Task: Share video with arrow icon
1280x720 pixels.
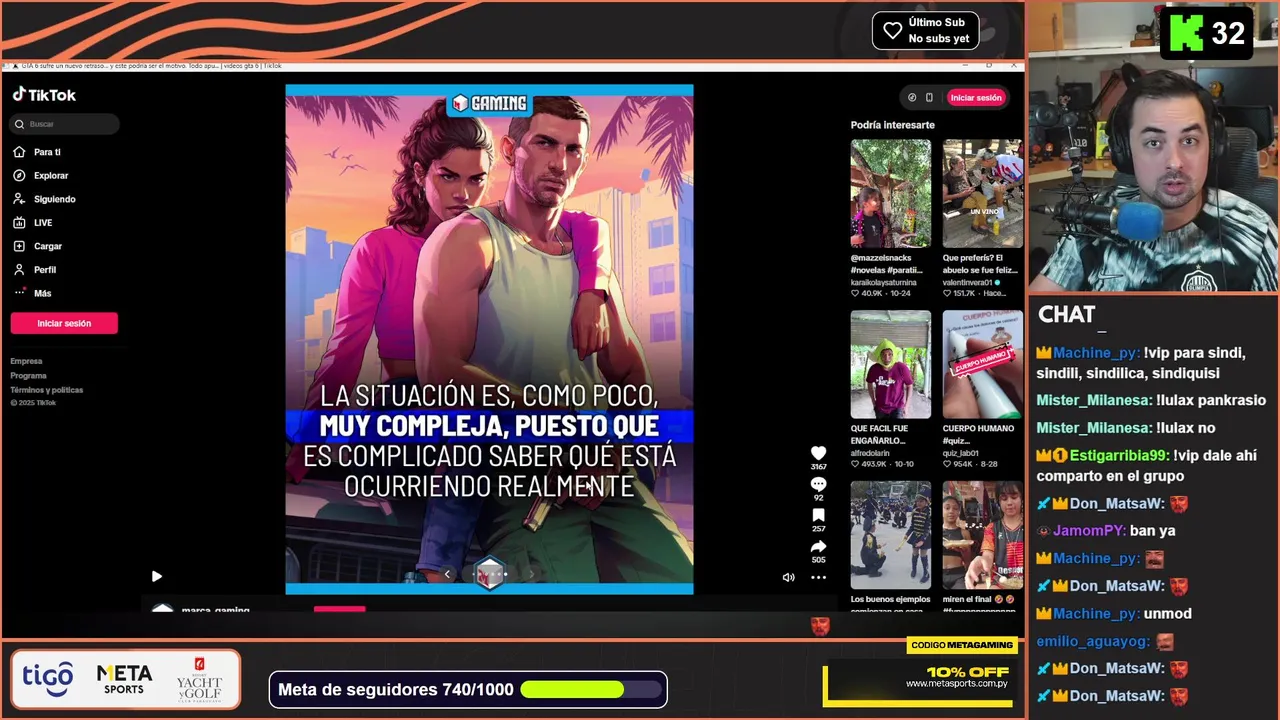Action: click(818, 547)
